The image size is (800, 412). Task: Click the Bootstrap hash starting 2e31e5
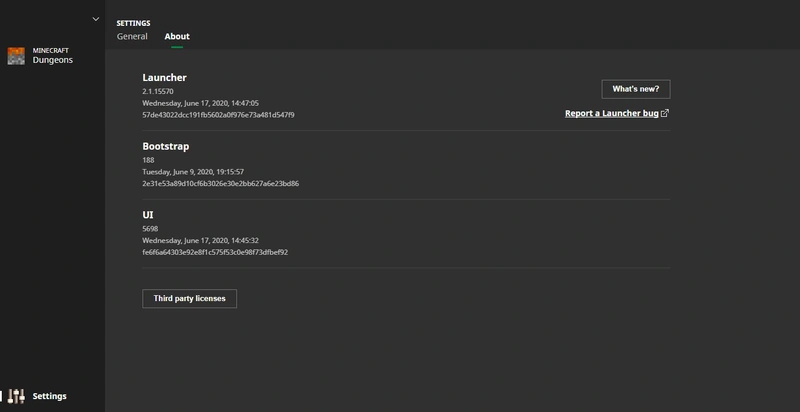[220, 184]
